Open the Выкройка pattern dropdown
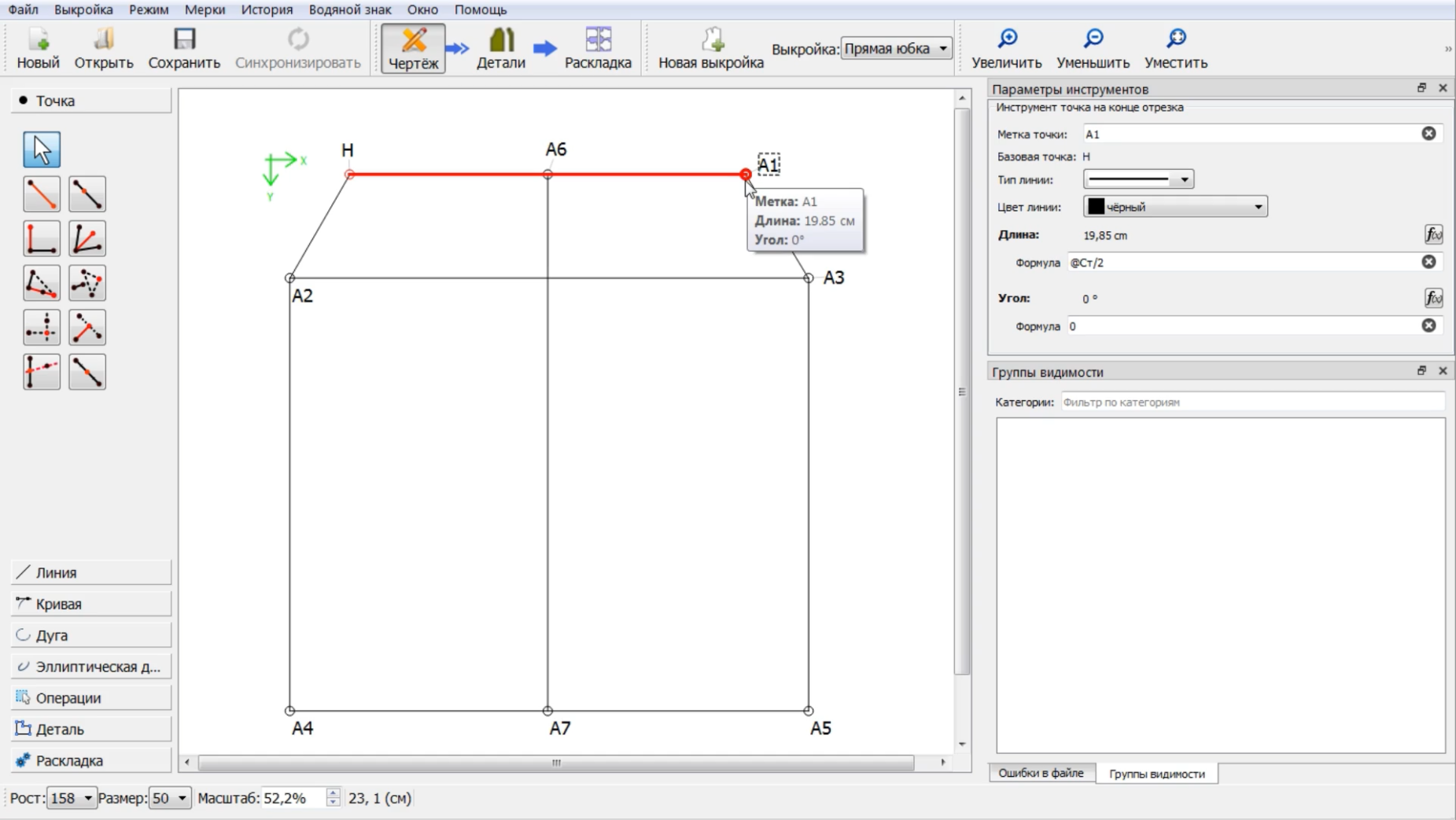Viewport: 1456px width, 820px height. 896,49
